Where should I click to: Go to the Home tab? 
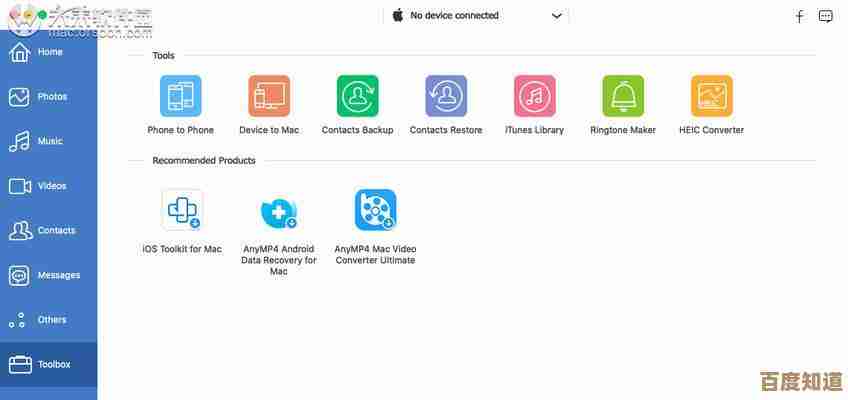click(48, 52)
